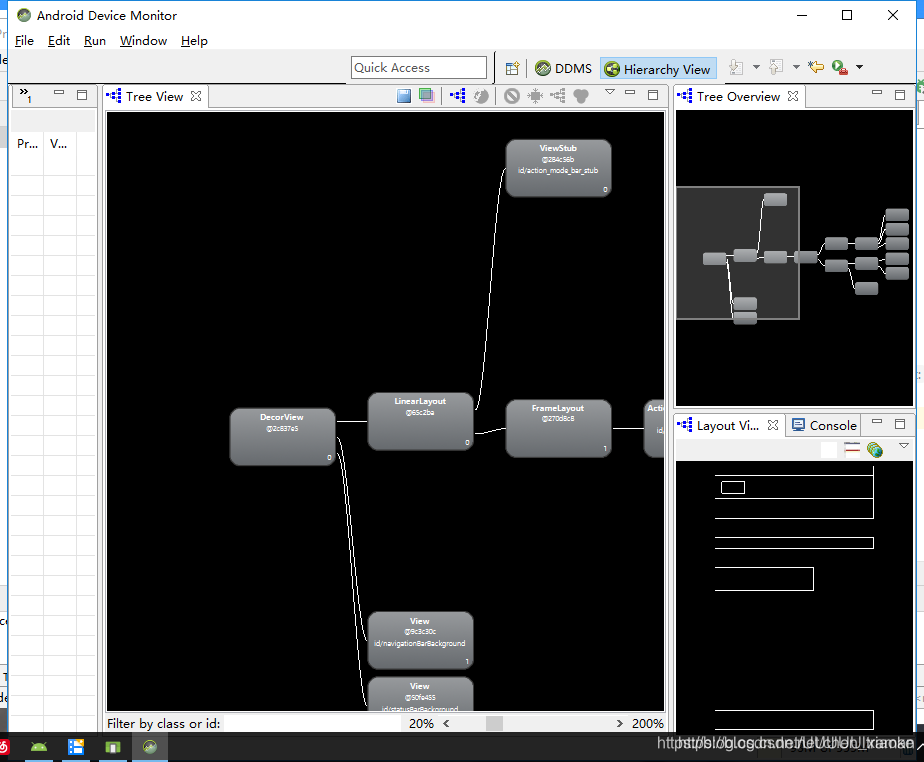Maximize the Layout View panel
The width and height of the screenshot is (924, 762).
[x=900, y=424]
